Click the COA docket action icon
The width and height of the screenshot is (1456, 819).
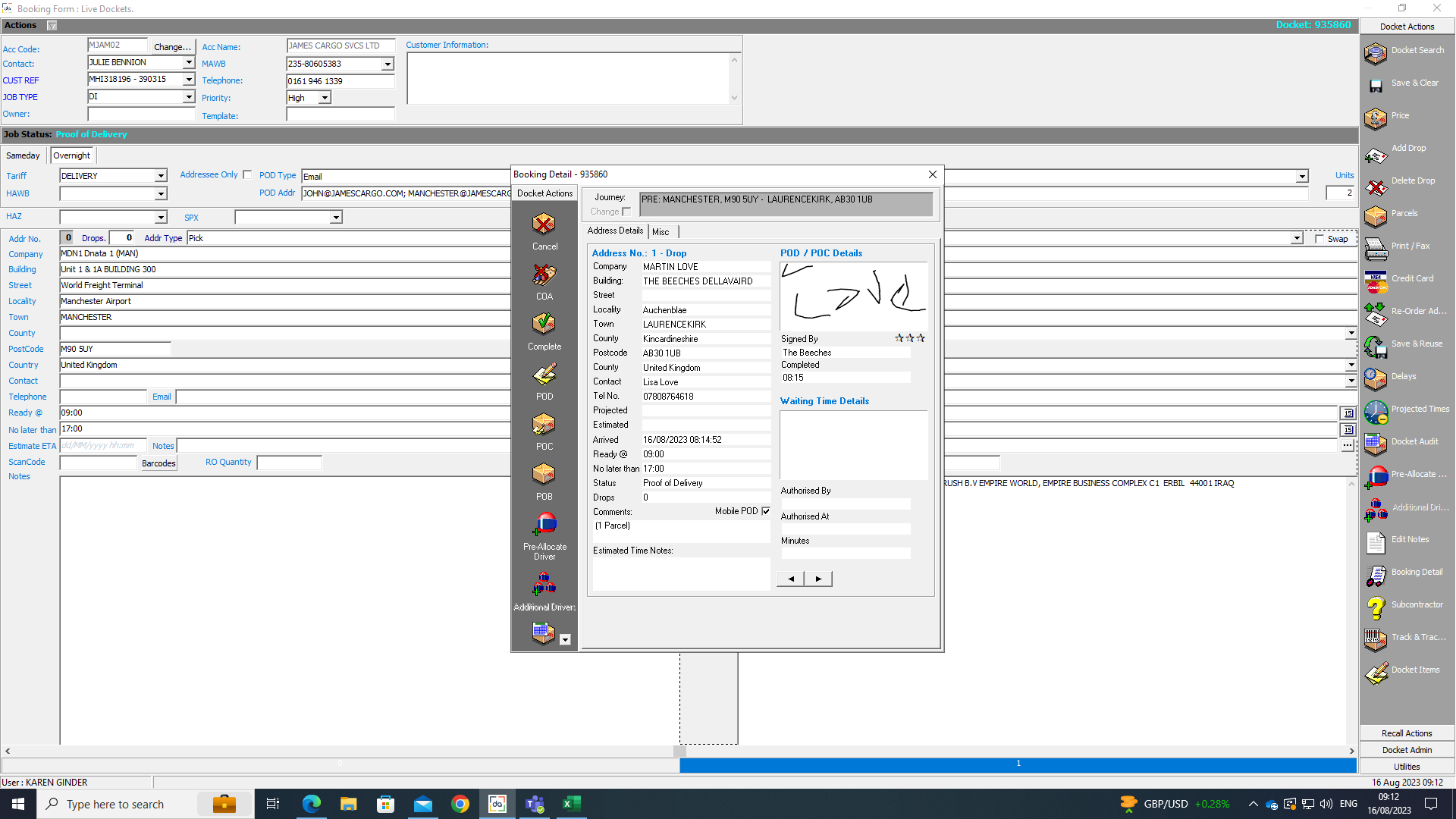point(544,275)
